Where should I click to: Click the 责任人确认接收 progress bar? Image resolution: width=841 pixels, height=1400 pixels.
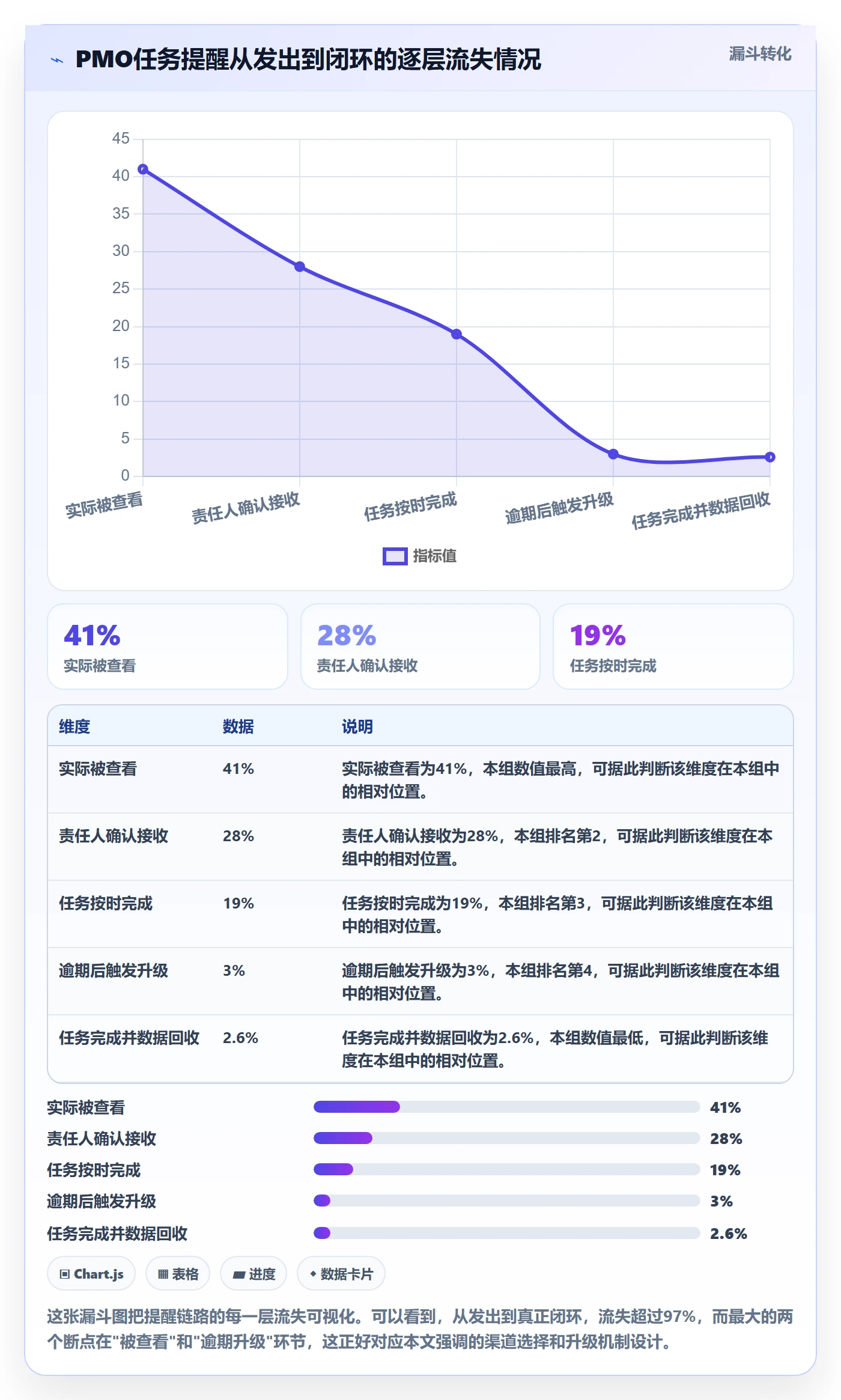point(507,1138)
